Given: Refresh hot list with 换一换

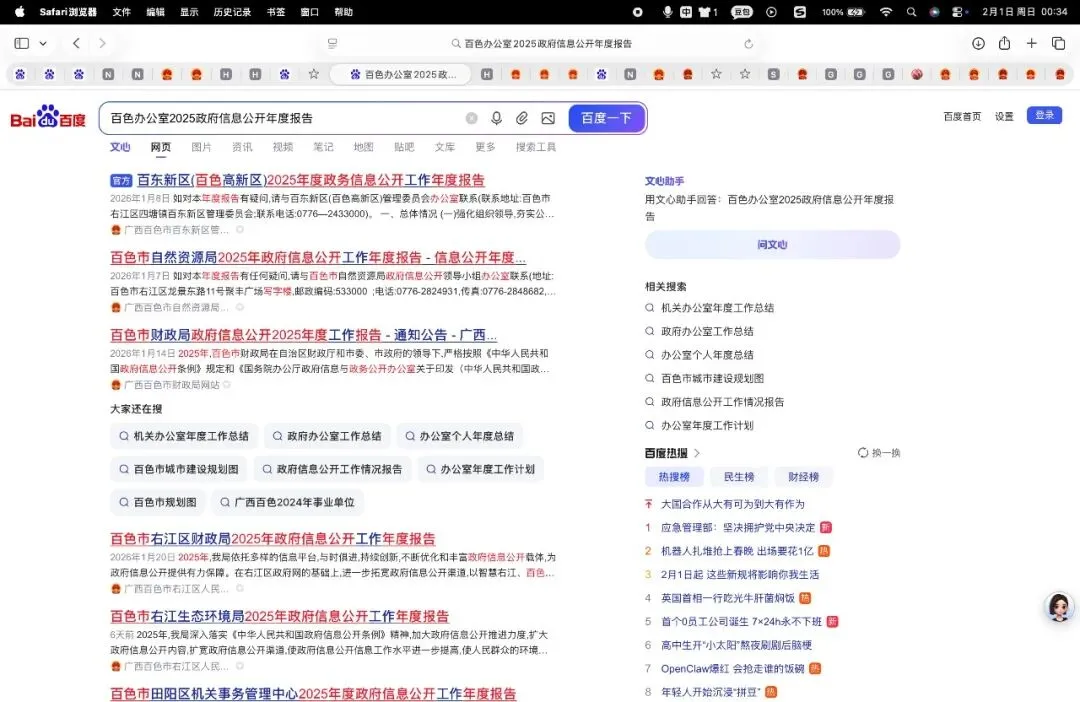Looking at the screenshot, I should [879, 453].
